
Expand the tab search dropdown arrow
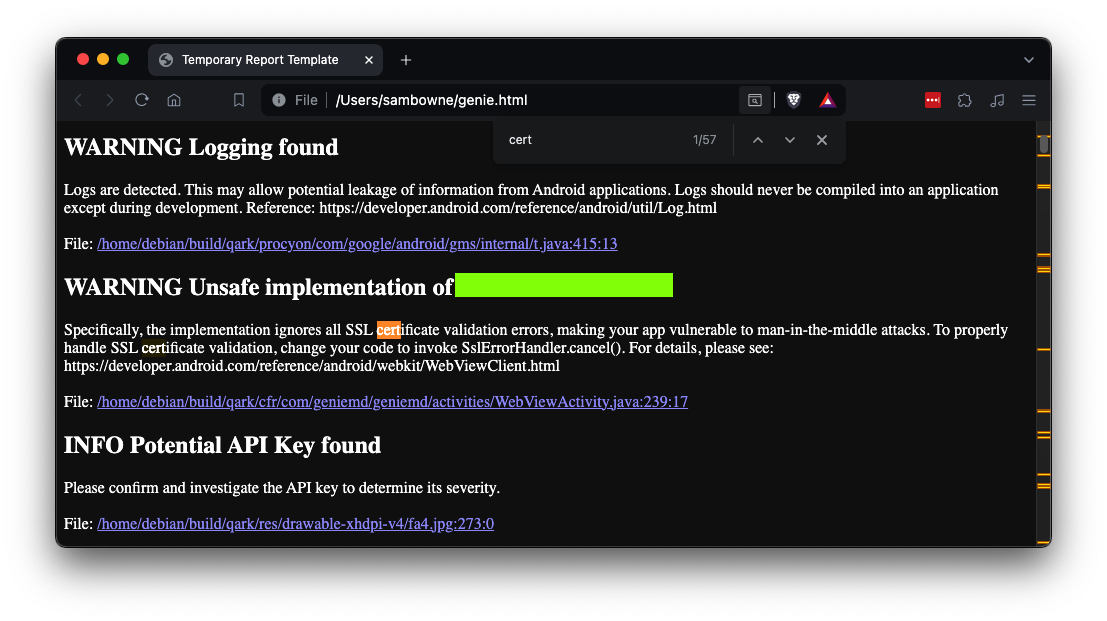[1029, 60]
